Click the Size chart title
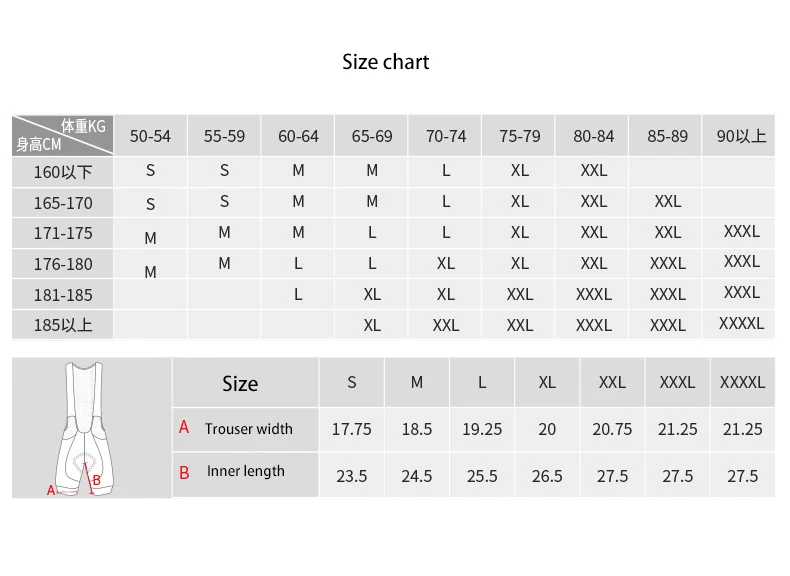The width and height of the screenshot is (790, 576). [385, 62]
